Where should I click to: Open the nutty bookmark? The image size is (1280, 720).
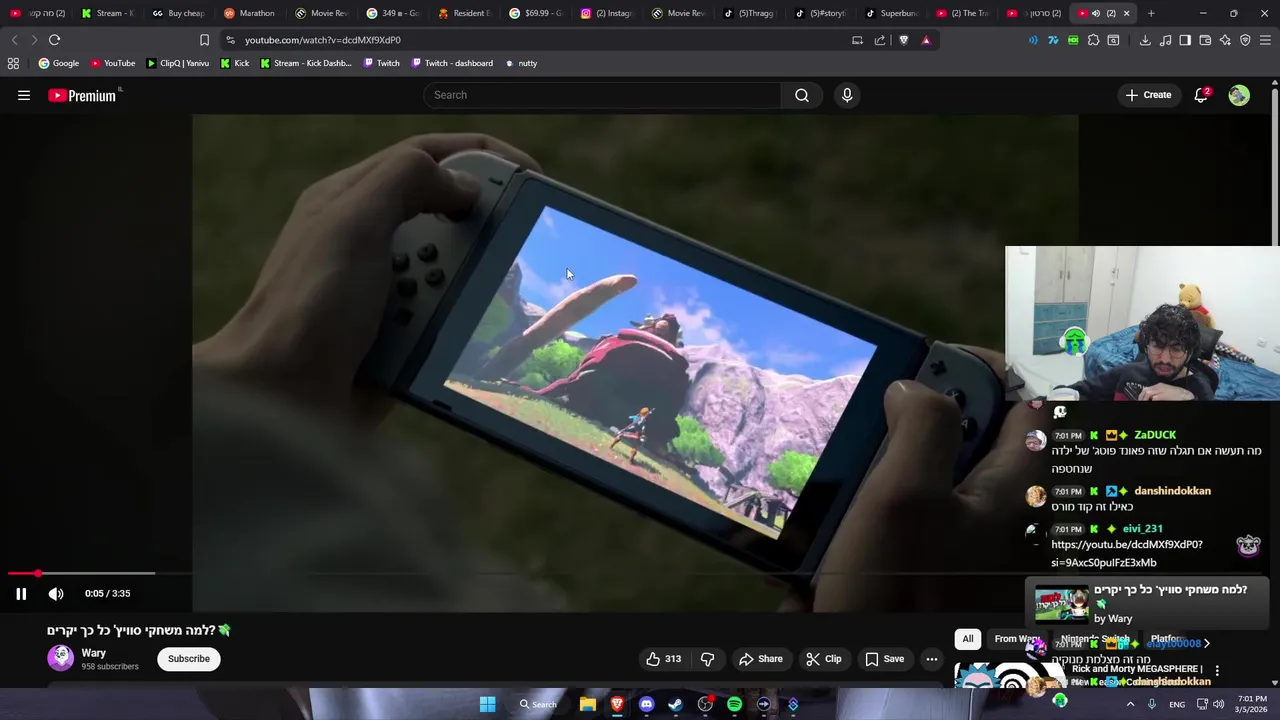coord(521,63)
